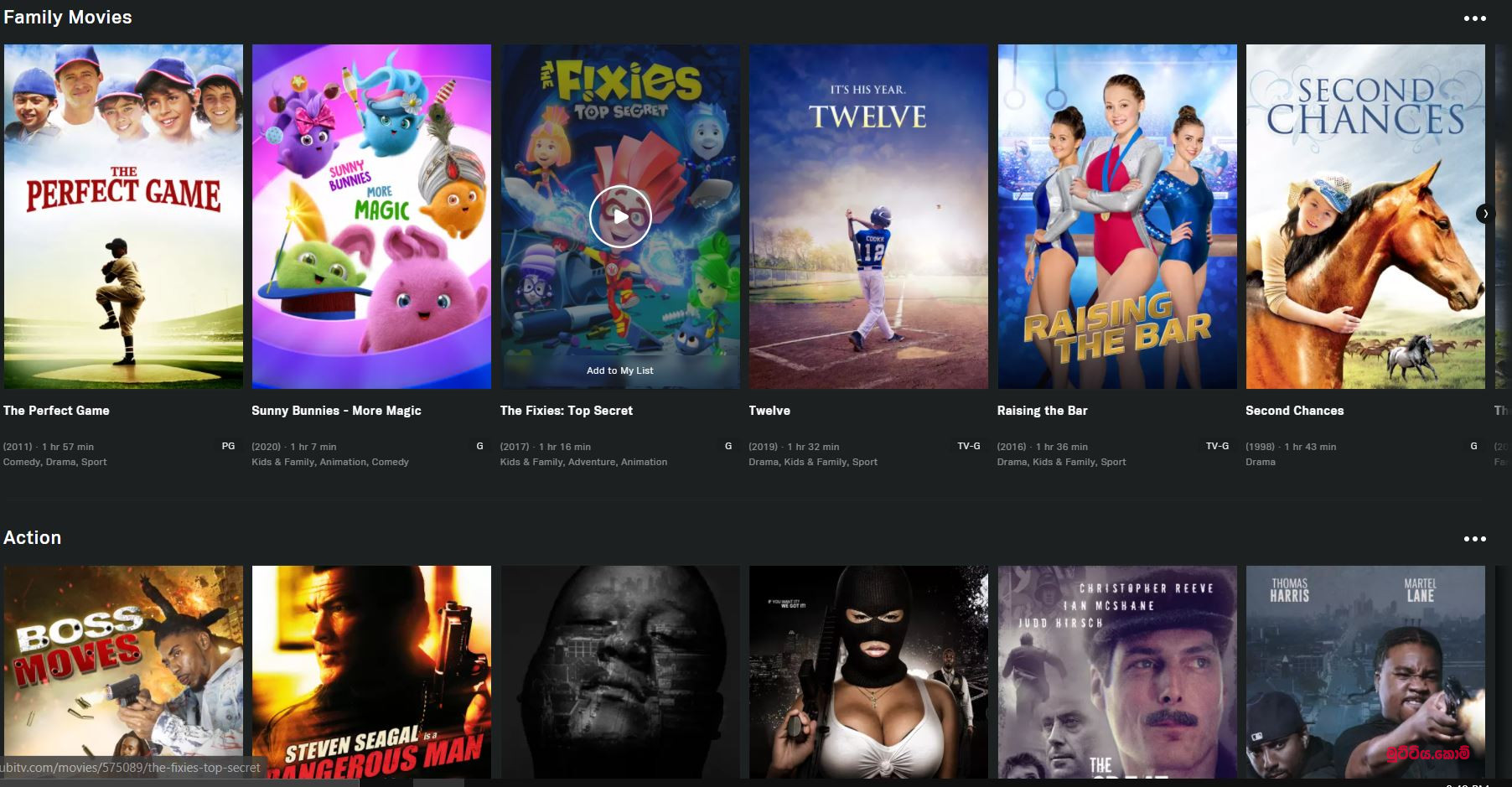Click the Twelve title text

pyautogui.click(x=769, y=411)
